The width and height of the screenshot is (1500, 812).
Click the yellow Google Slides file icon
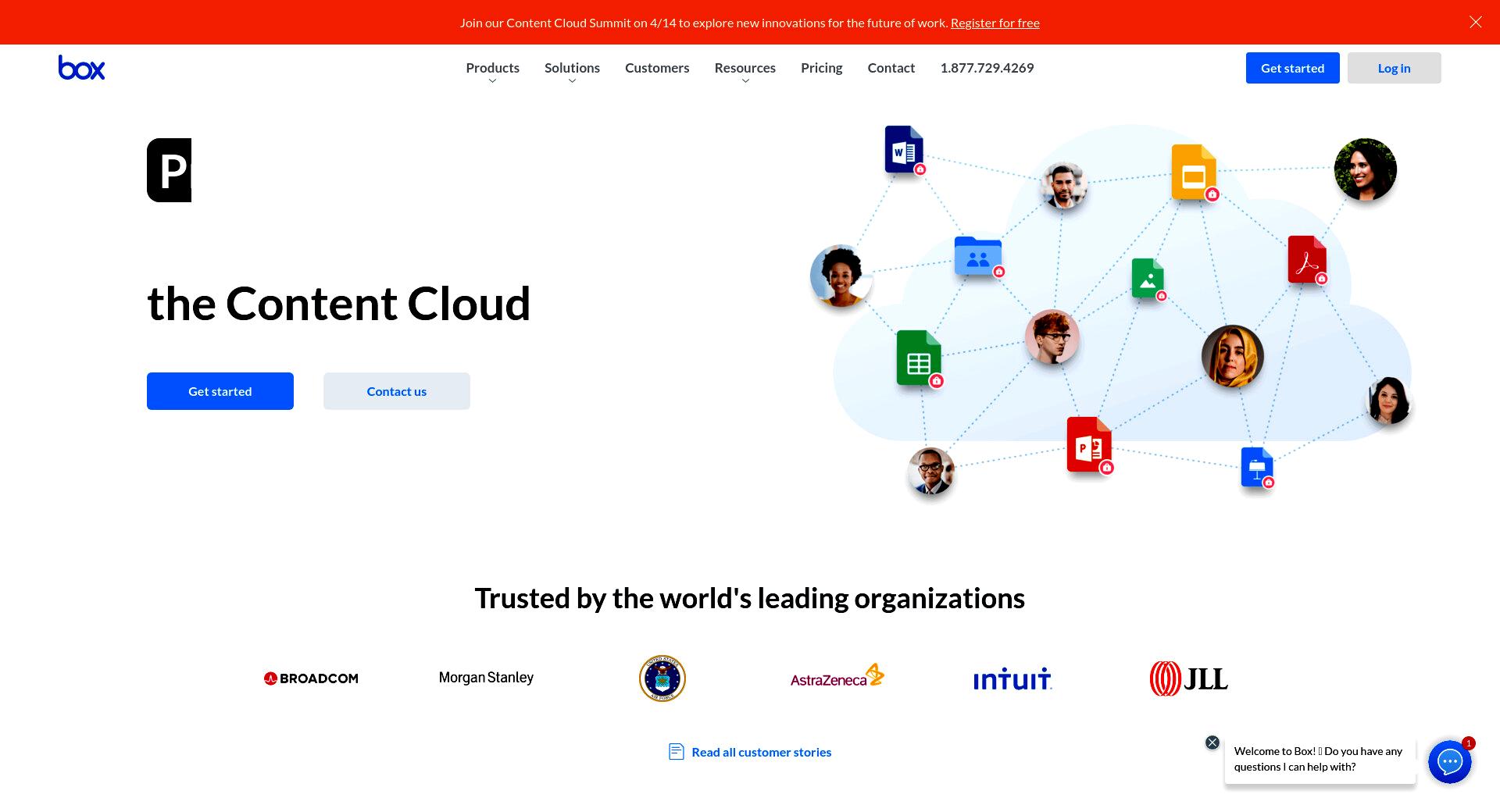click(1194, 172)
